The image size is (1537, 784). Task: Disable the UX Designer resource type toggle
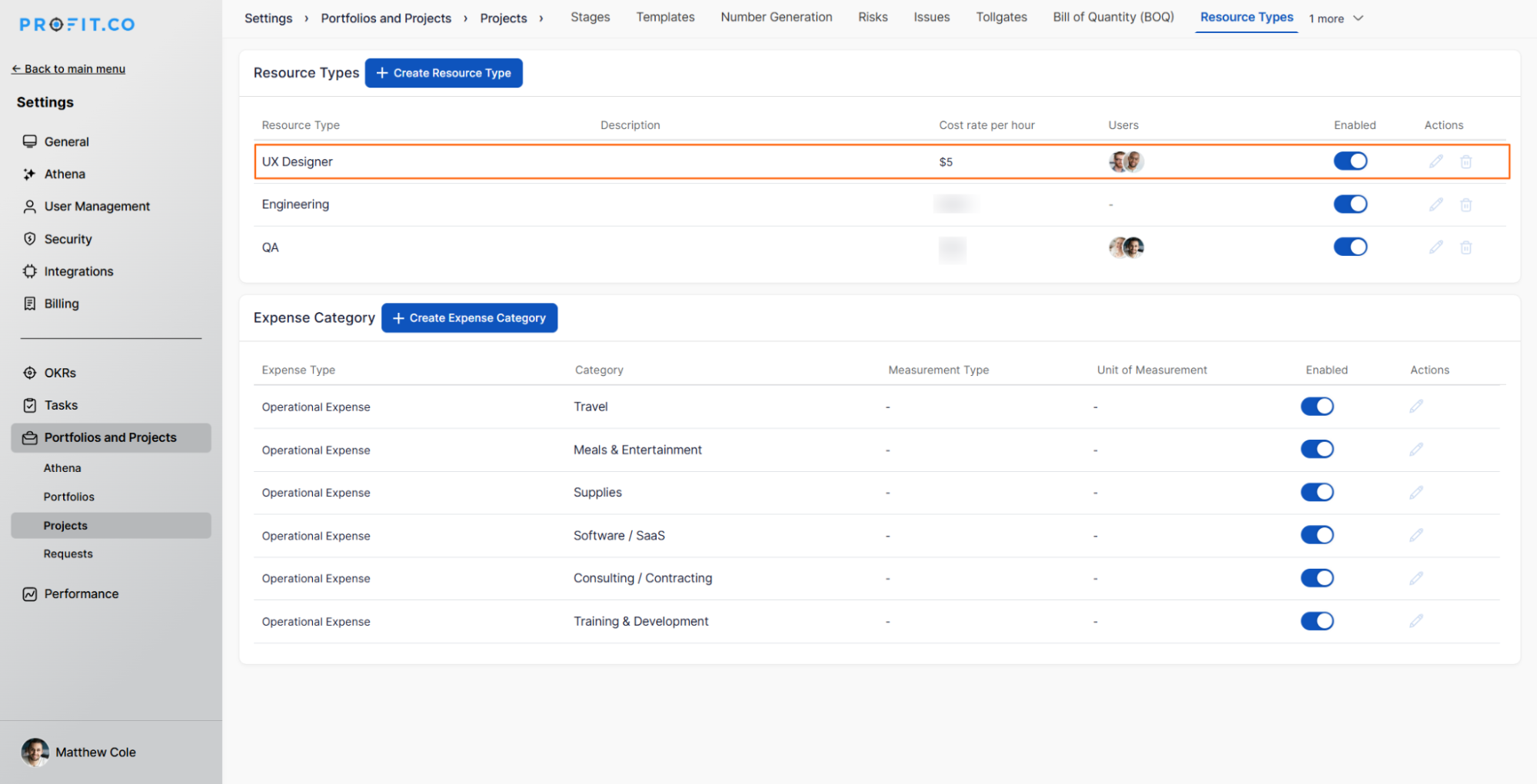point(1349,161)
